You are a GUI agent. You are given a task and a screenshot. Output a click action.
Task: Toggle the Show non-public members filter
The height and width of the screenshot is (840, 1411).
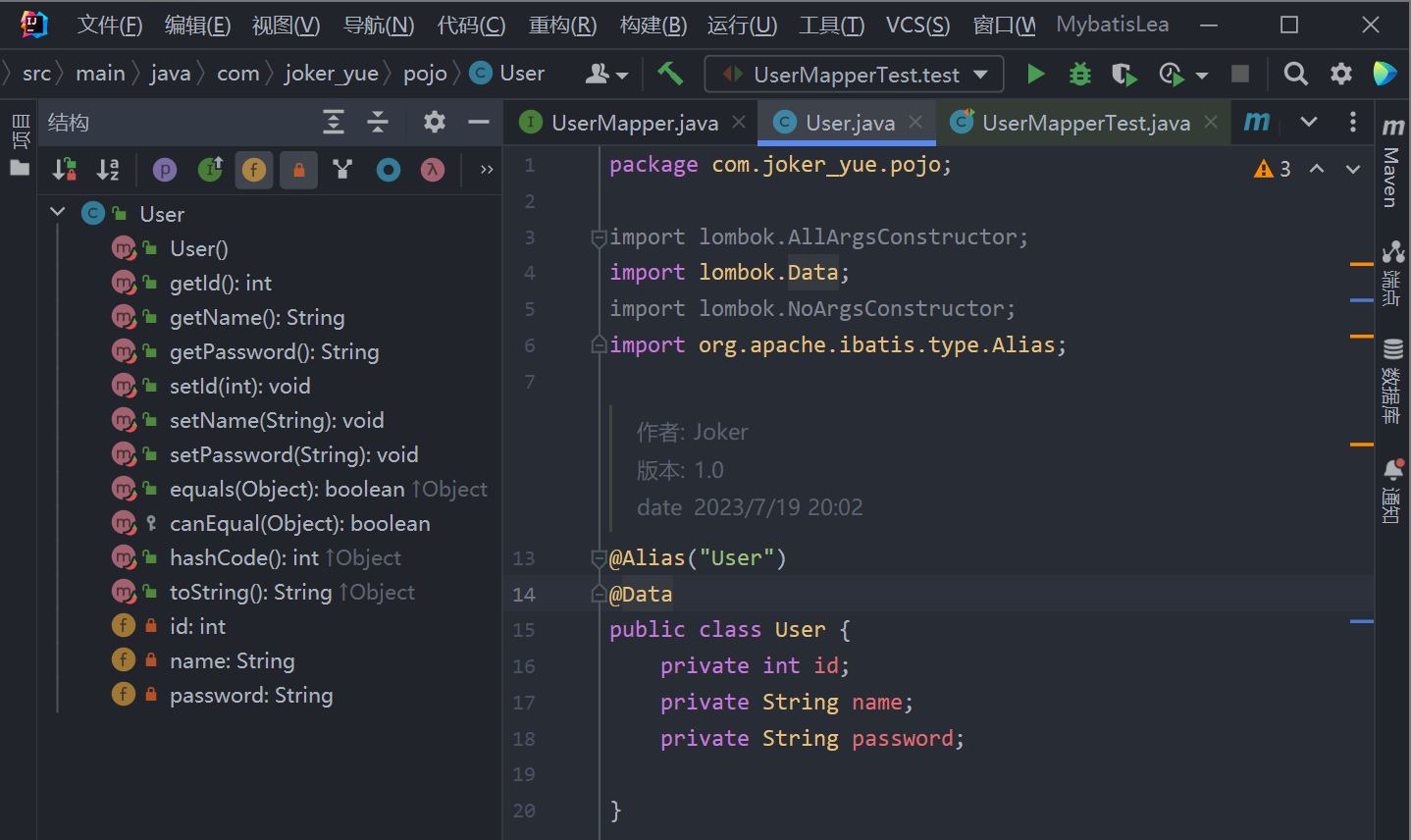coord(298,170)
